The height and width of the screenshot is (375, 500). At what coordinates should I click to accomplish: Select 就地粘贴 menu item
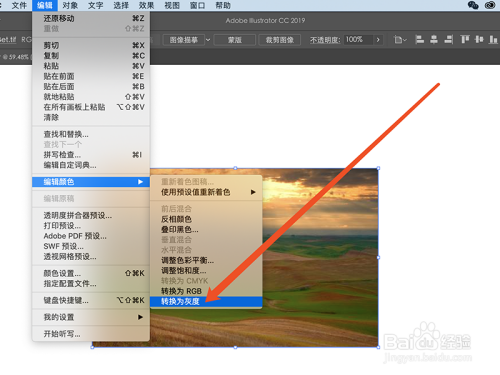click(x=91, y=97)
